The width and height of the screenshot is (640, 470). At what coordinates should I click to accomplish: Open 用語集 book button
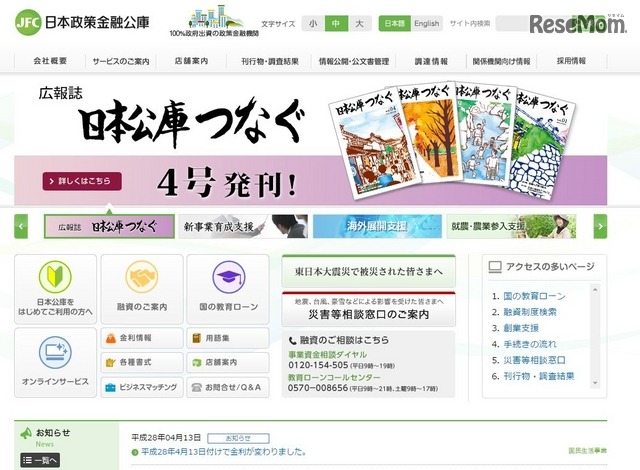(x=228, y=338)
